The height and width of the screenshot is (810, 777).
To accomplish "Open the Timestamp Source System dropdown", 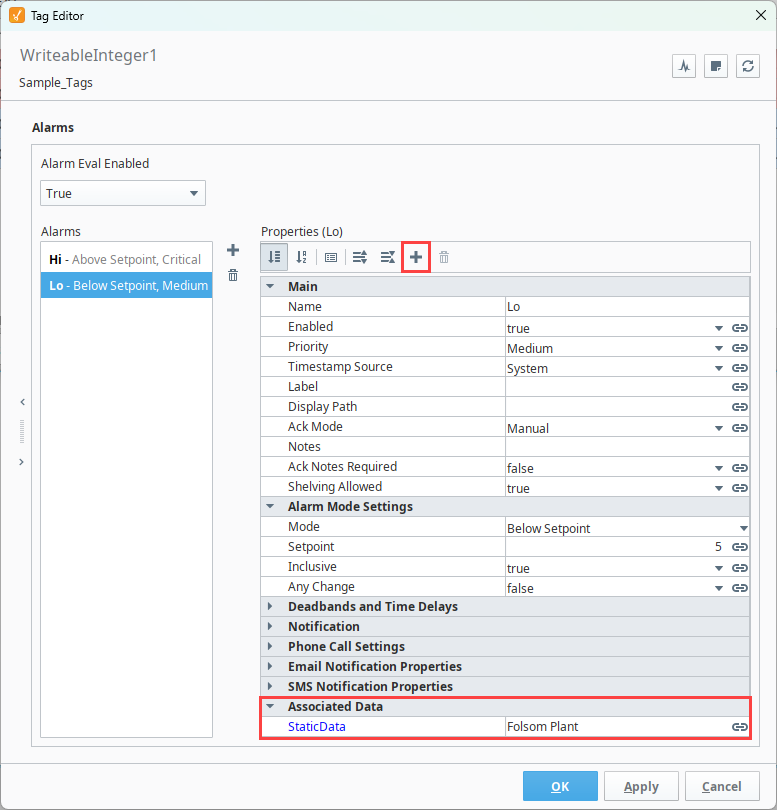I will [x=719, y=368].
